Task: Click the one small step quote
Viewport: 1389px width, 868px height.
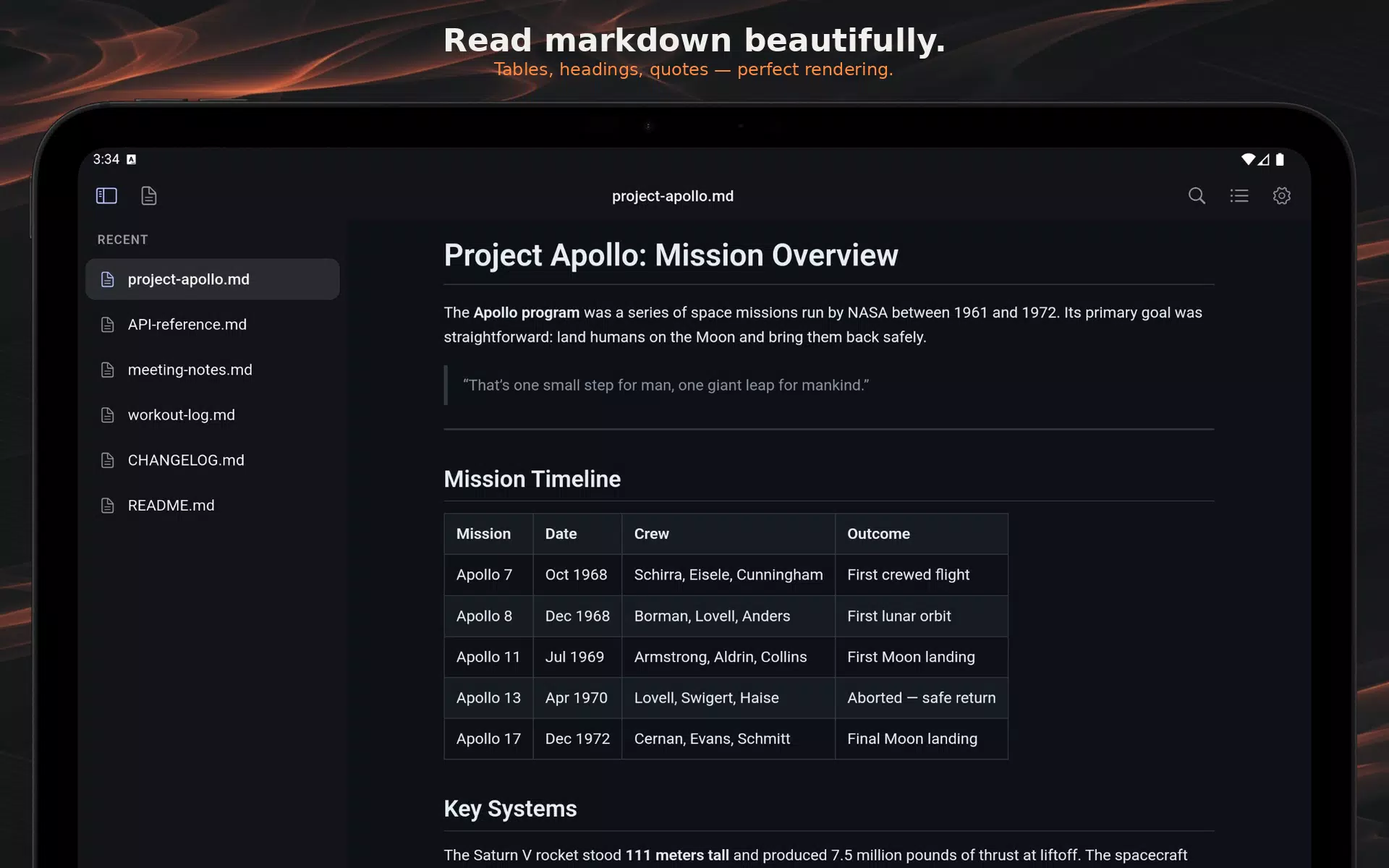Action: tap(666, 386)
